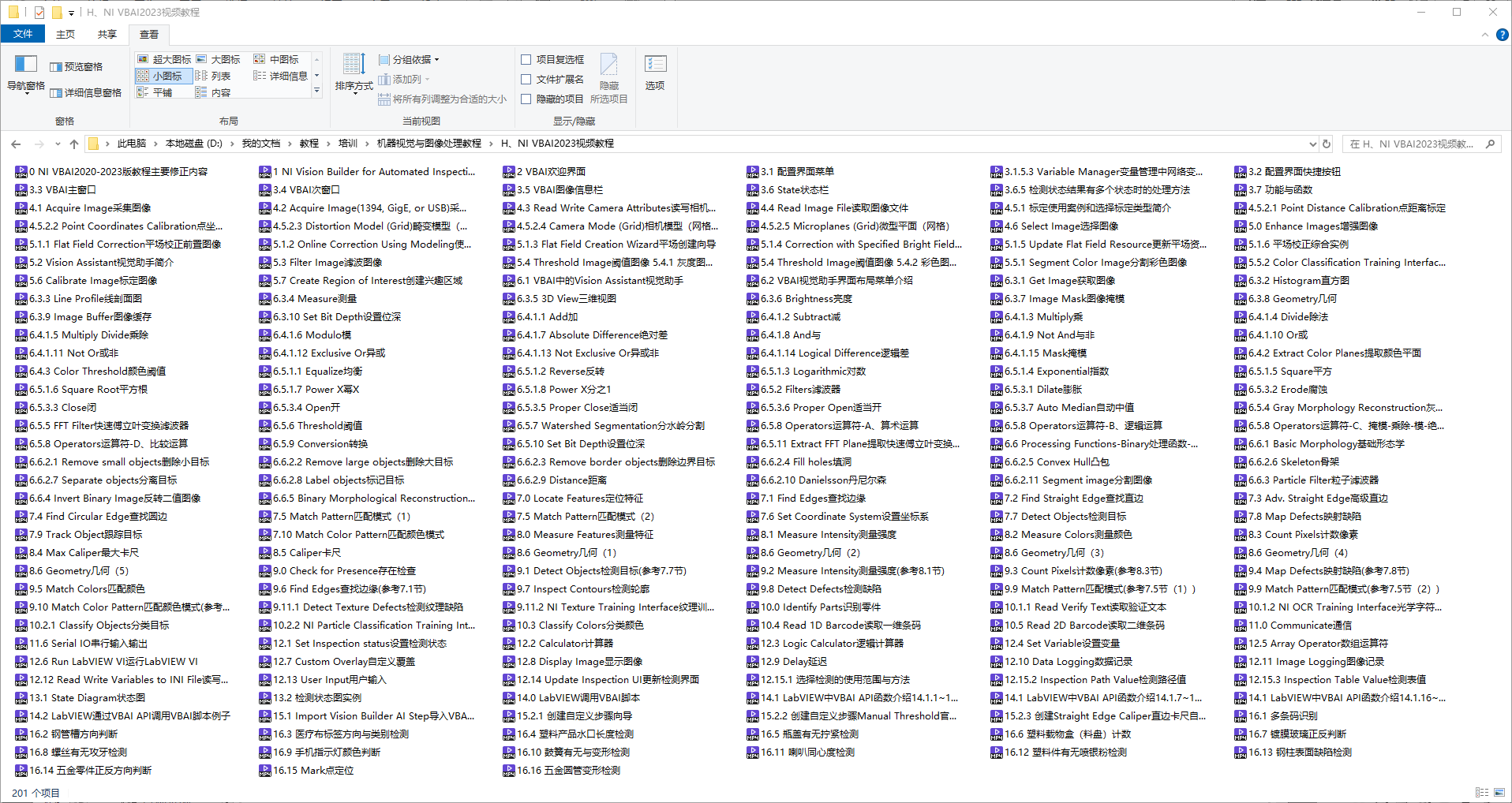Select file 6.3.2 Histogram直方图

[x=1292, y=280]
